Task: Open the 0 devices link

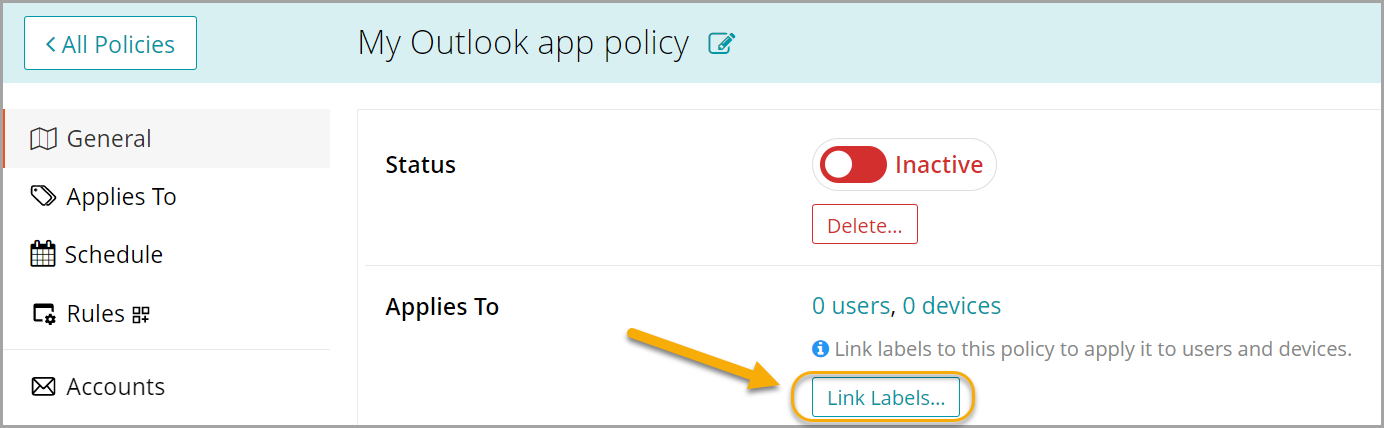Action: pyautogui.click(x=951, y=306)
